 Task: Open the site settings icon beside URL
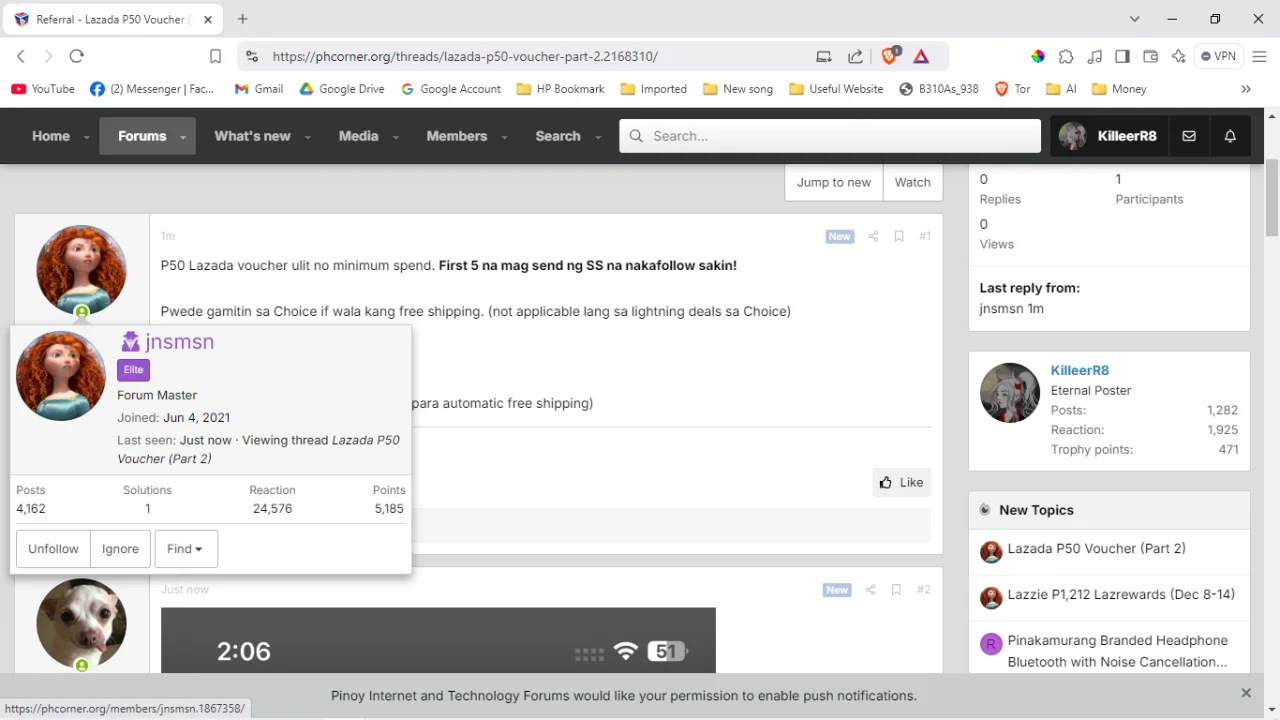tap(252, 57)
